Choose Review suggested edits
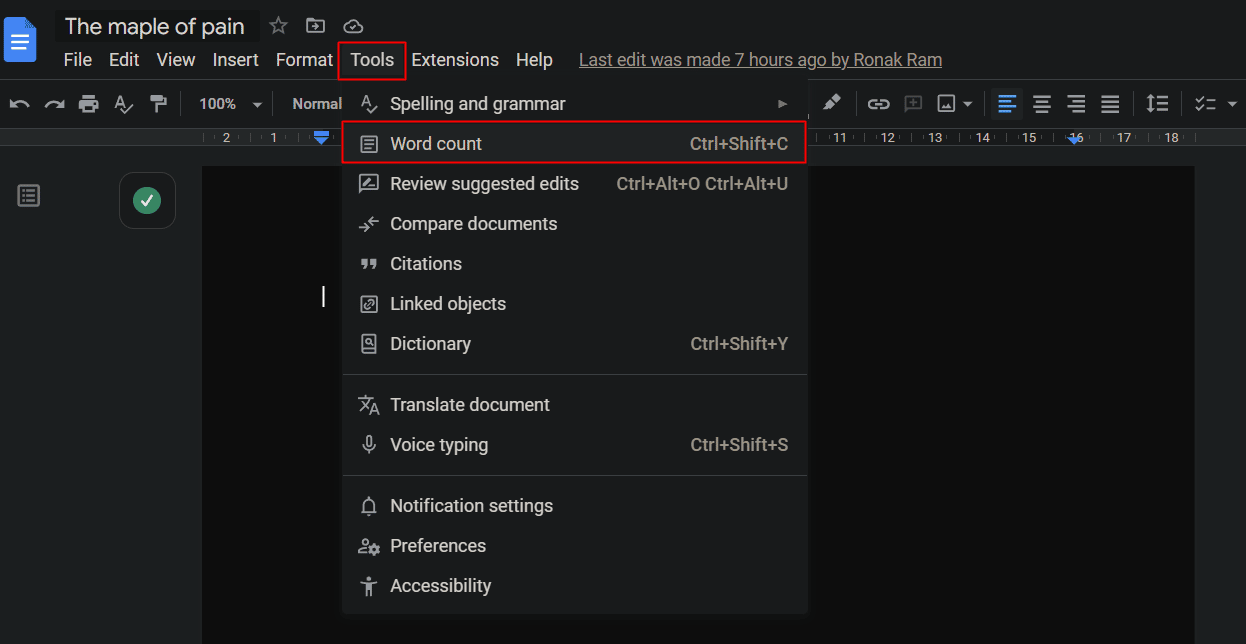The image size is (1246, 644). [x=575, y=184]
